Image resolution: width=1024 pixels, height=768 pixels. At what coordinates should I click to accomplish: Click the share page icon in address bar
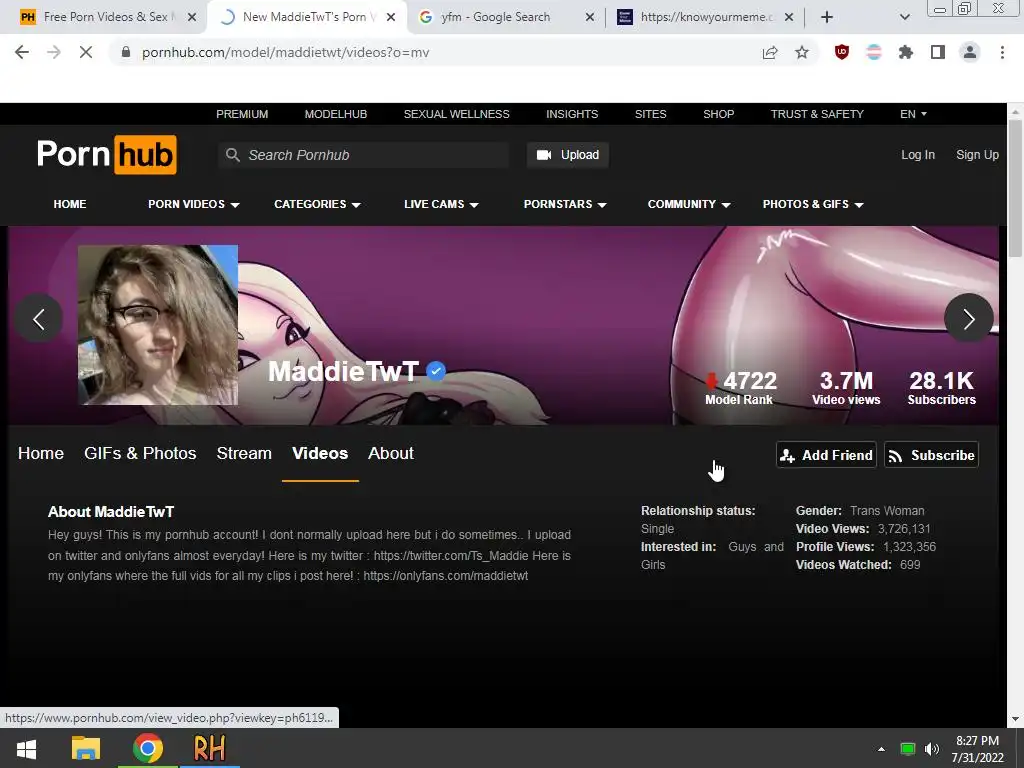pos(770,52)
